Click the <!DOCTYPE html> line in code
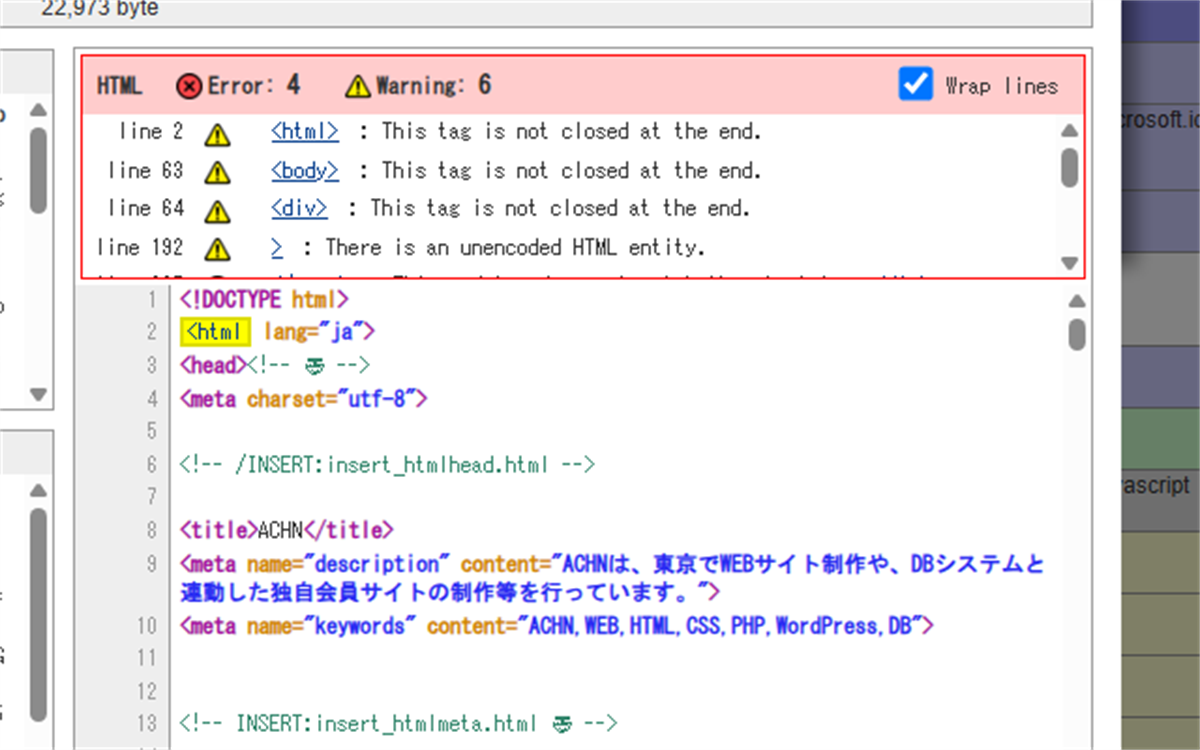 (x=264, y=299)
